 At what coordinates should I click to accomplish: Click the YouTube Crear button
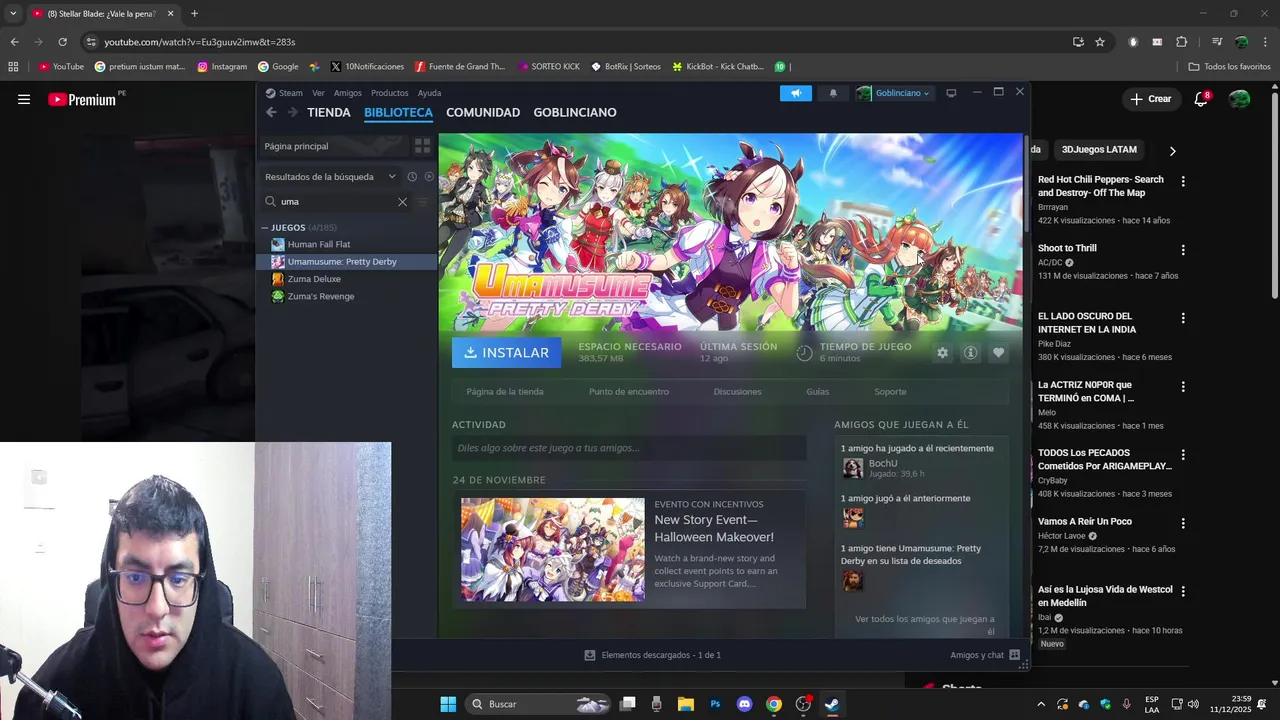(x=1150, y=99)
